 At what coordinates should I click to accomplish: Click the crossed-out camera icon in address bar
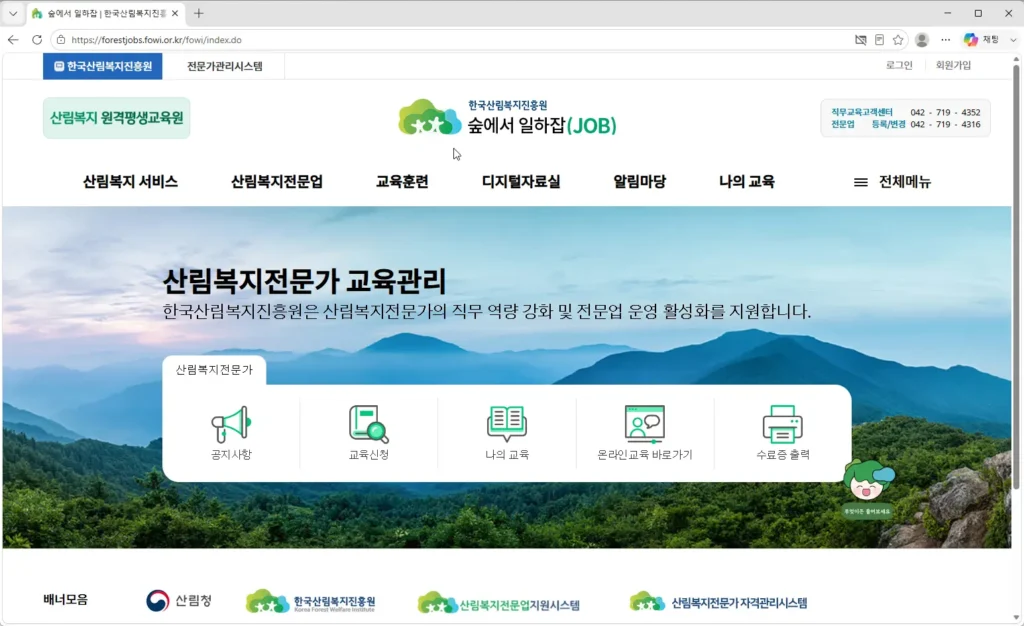[861, 40]
